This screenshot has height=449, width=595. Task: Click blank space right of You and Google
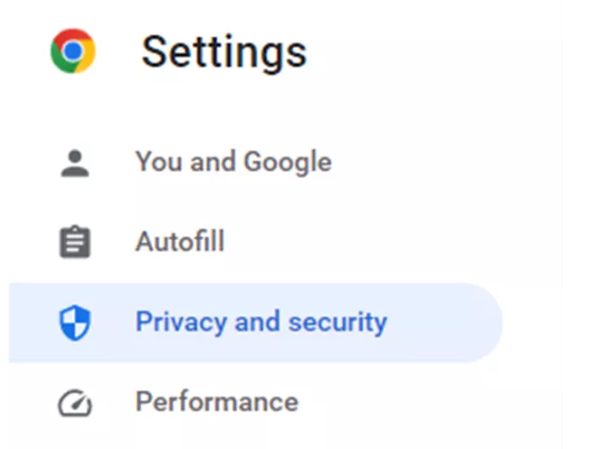[x=417, y=162]
